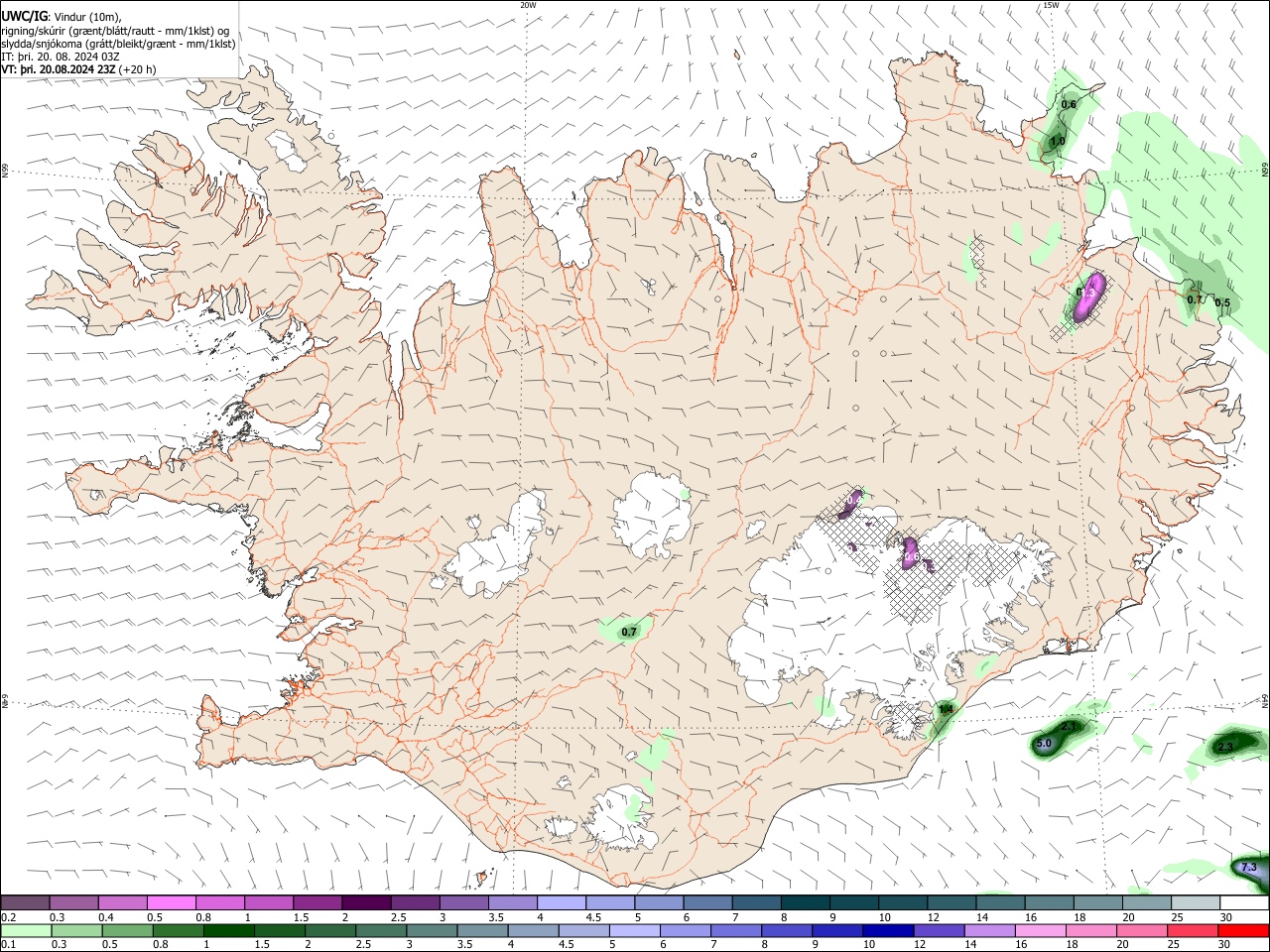The height and width of the screenshot is (952, 1270).
Task: Pick the deep blue 10 swatch, bottom row
Action: click(x=888, y=931)
